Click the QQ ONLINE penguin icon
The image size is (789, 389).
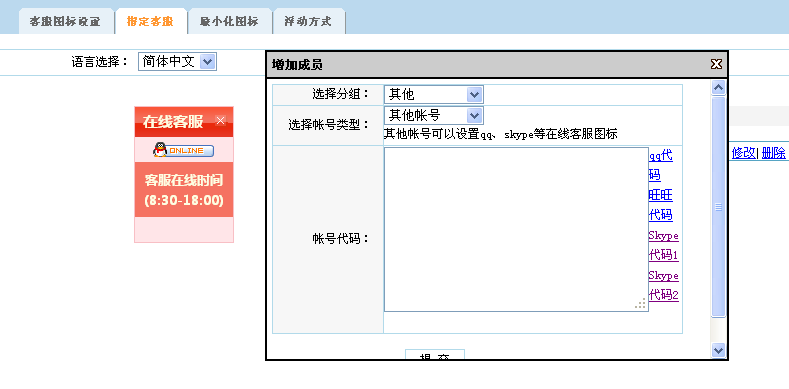pyautogui.click(x=184, y=149)
